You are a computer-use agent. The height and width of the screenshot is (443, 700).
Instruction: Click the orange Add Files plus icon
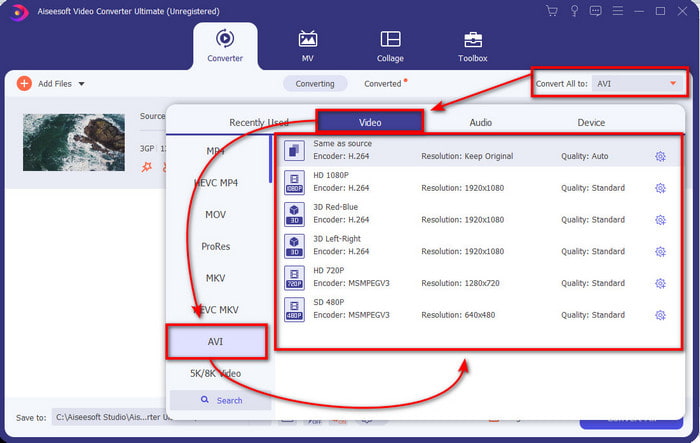tap(24, 84)
